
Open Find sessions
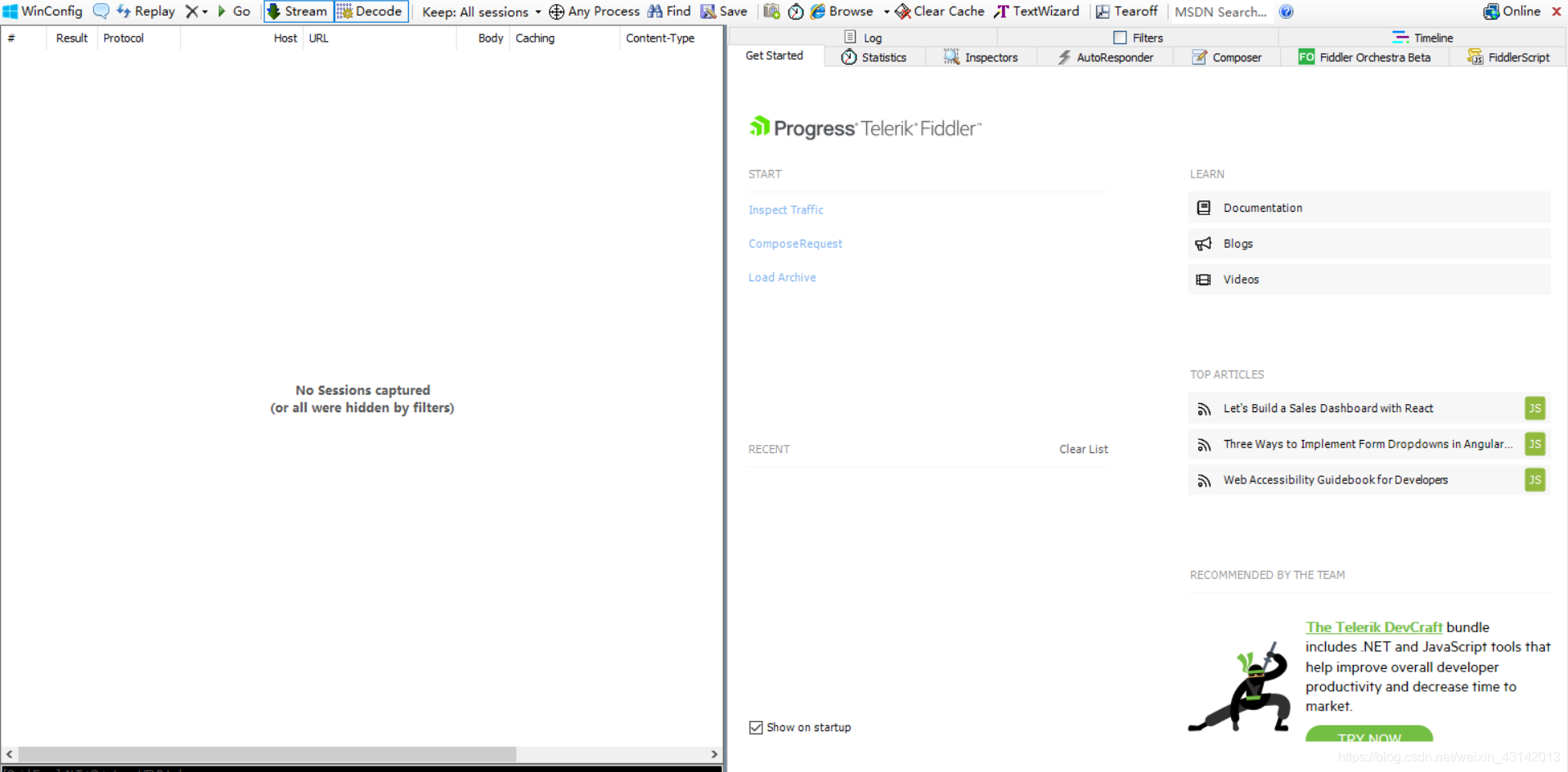pos(669,11)
